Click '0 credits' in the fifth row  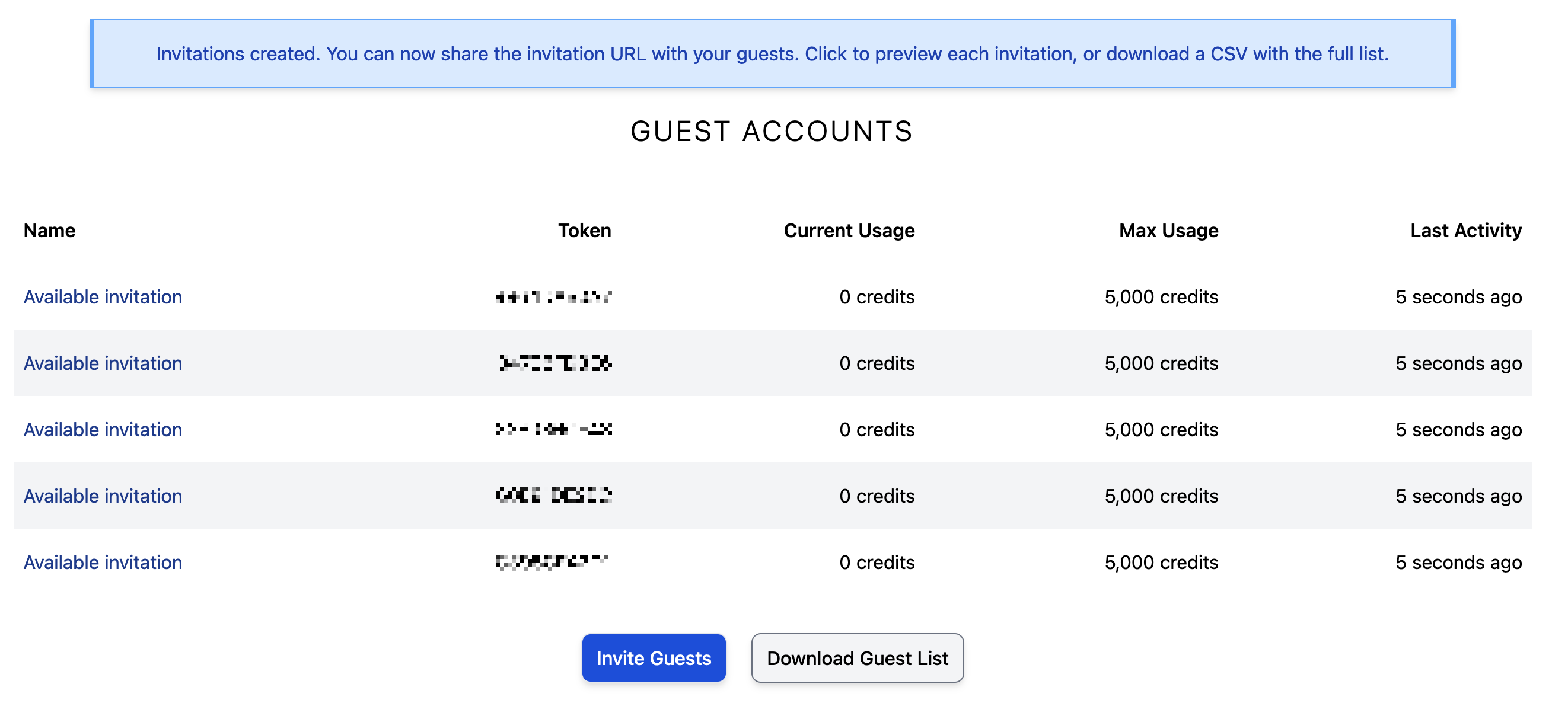click(877, 563)
